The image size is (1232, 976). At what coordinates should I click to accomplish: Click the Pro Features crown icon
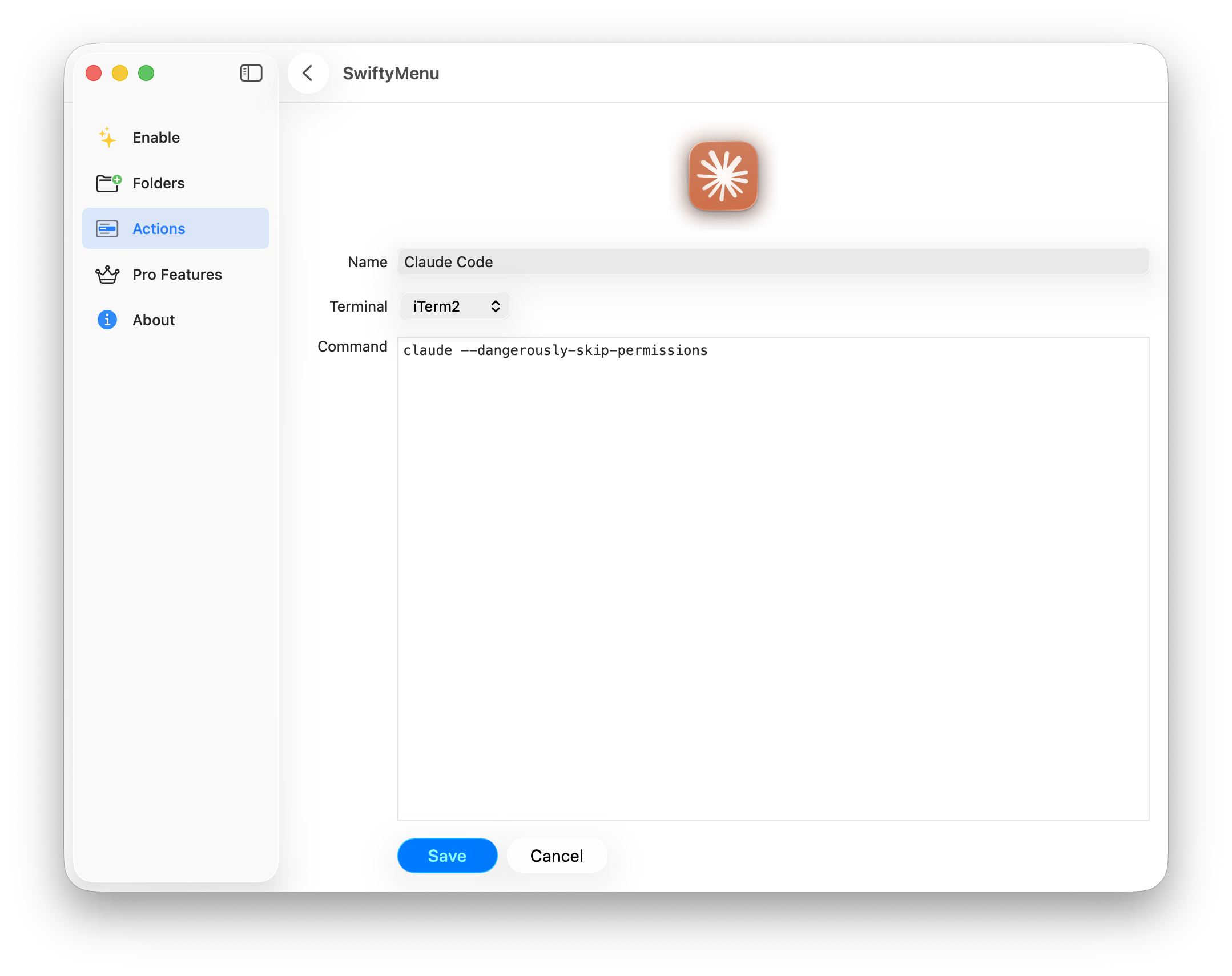pos(107,275)
